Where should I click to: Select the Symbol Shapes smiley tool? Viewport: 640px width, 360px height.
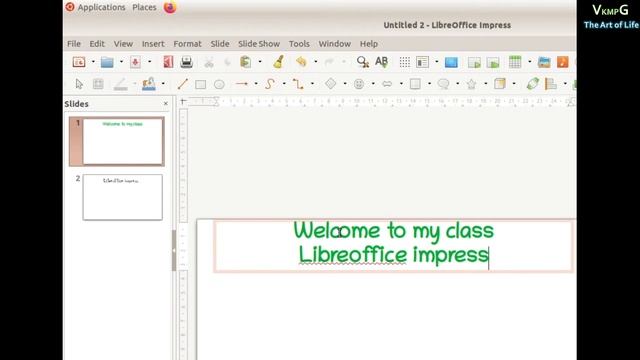(359, 84)
